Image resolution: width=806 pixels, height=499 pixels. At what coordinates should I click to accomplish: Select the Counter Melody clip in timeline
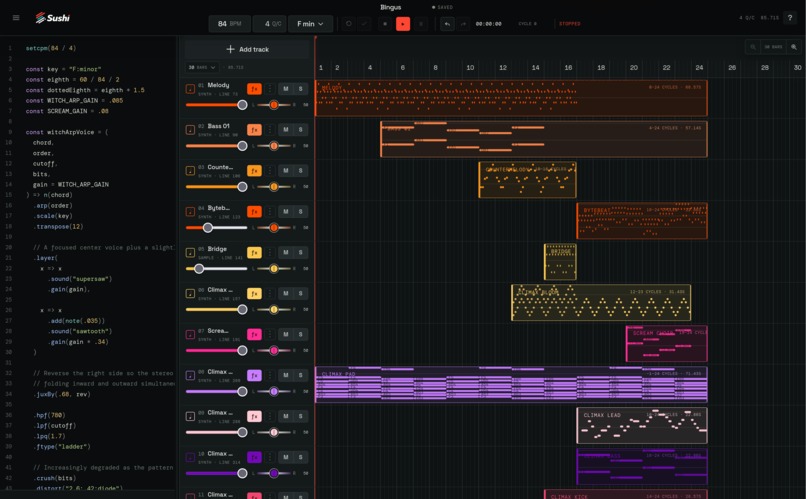pos(527,180)
